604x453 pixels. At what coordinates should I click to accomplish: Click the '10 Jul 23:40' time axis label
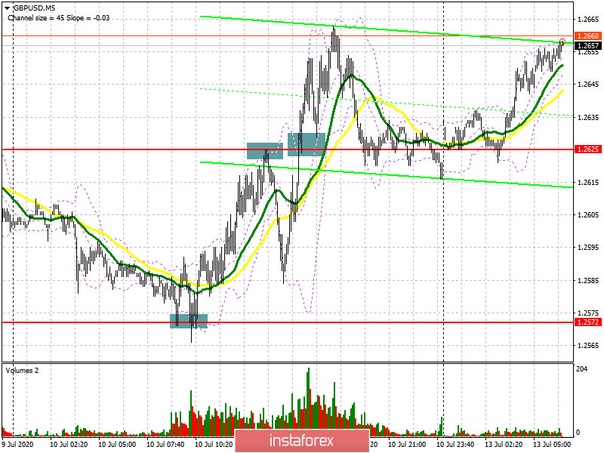(x=455, y=444)
